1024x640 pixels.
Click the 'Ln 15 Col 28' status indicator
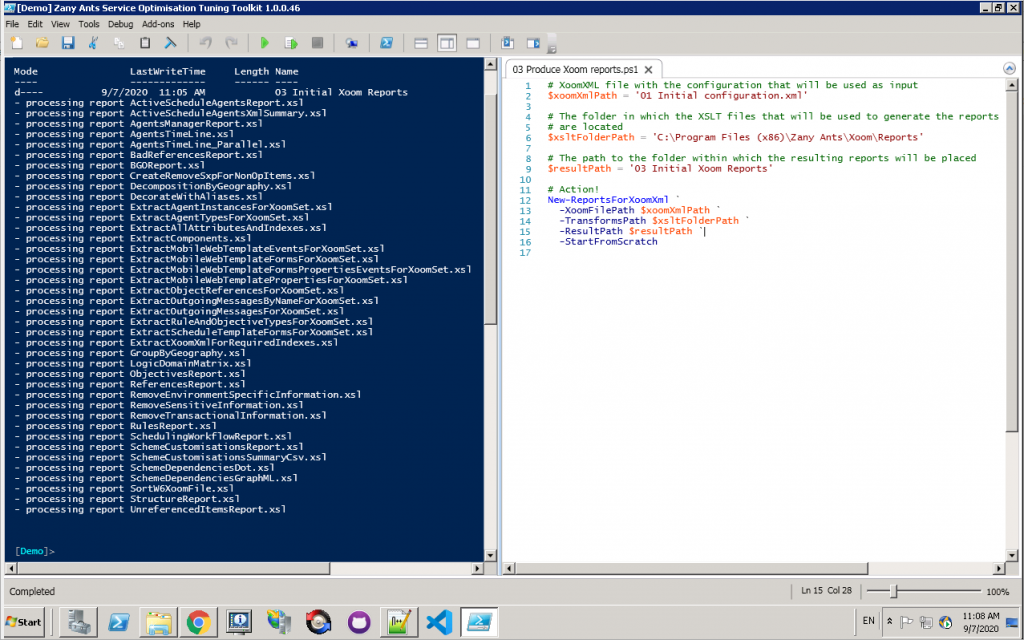pos(826,590)
